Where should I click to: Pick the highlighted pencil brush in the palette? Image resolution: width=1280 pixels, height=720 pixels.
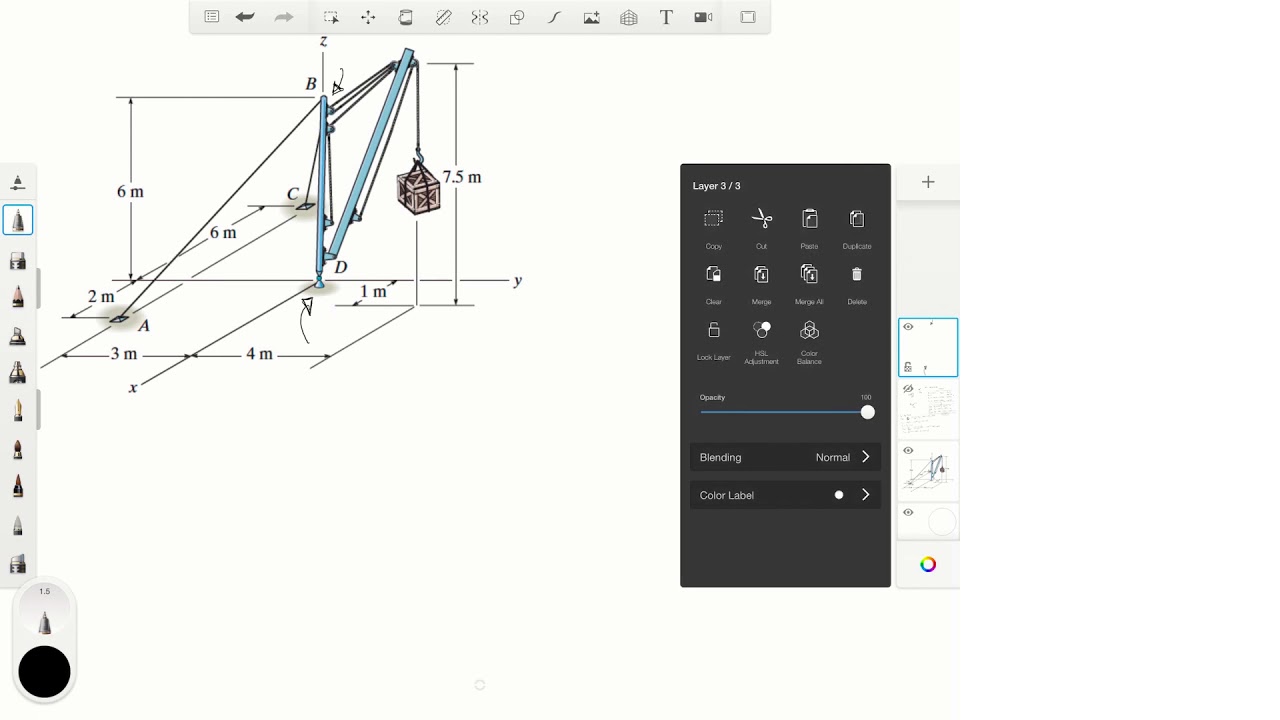coord(18,220)
